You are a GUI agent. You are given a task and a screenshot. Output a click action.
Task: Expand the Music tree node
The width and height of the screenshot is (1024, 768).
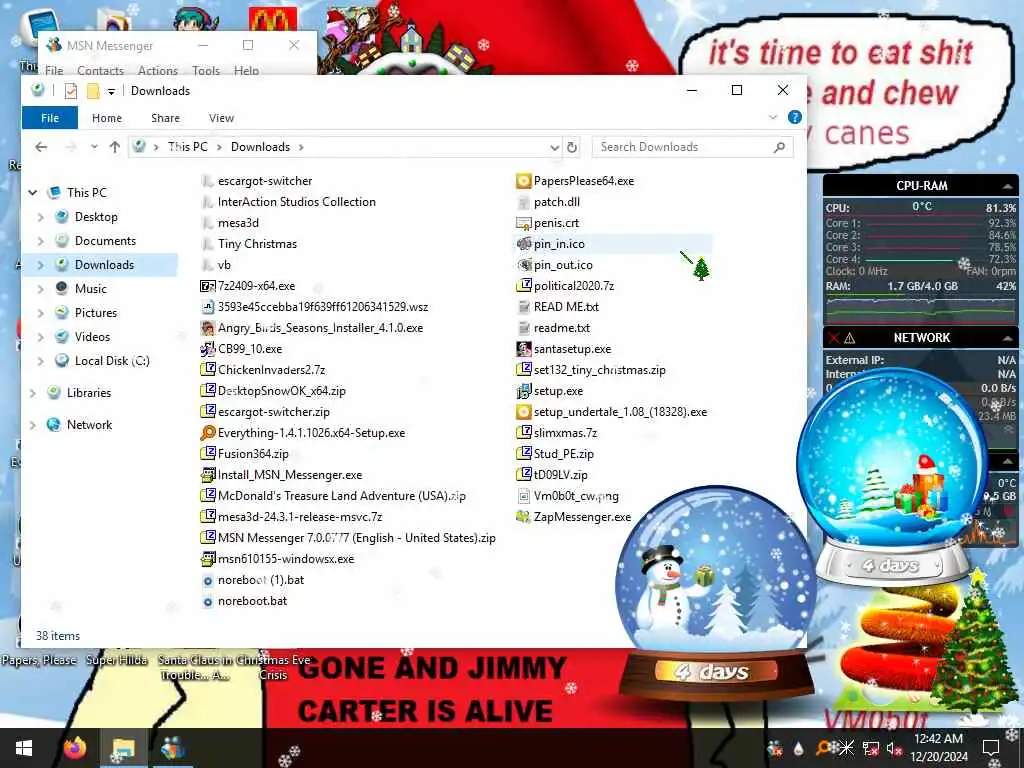(40, 289)
